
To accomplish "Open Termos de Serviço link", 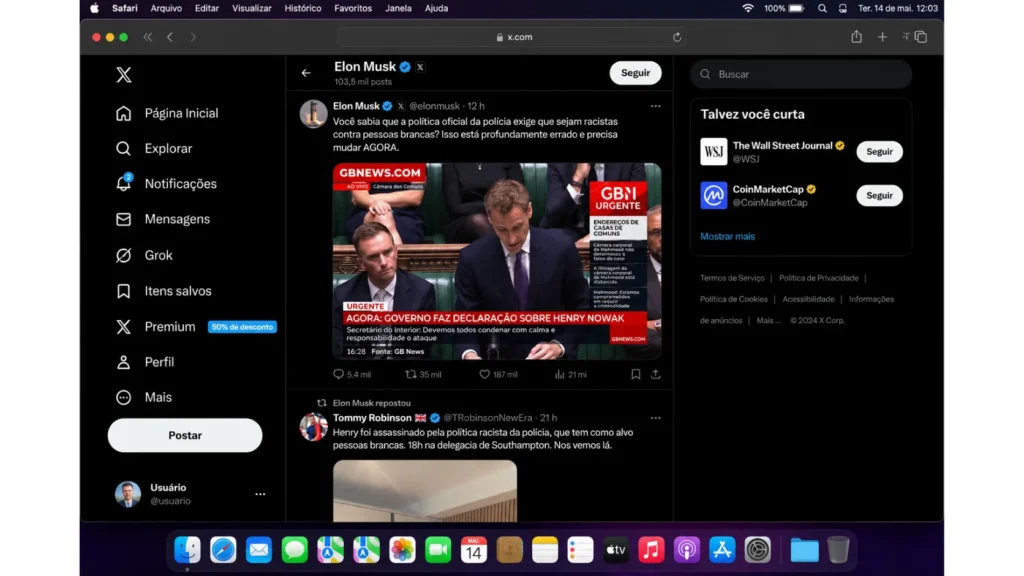I will pyautogui.click(x=732, y=278).
